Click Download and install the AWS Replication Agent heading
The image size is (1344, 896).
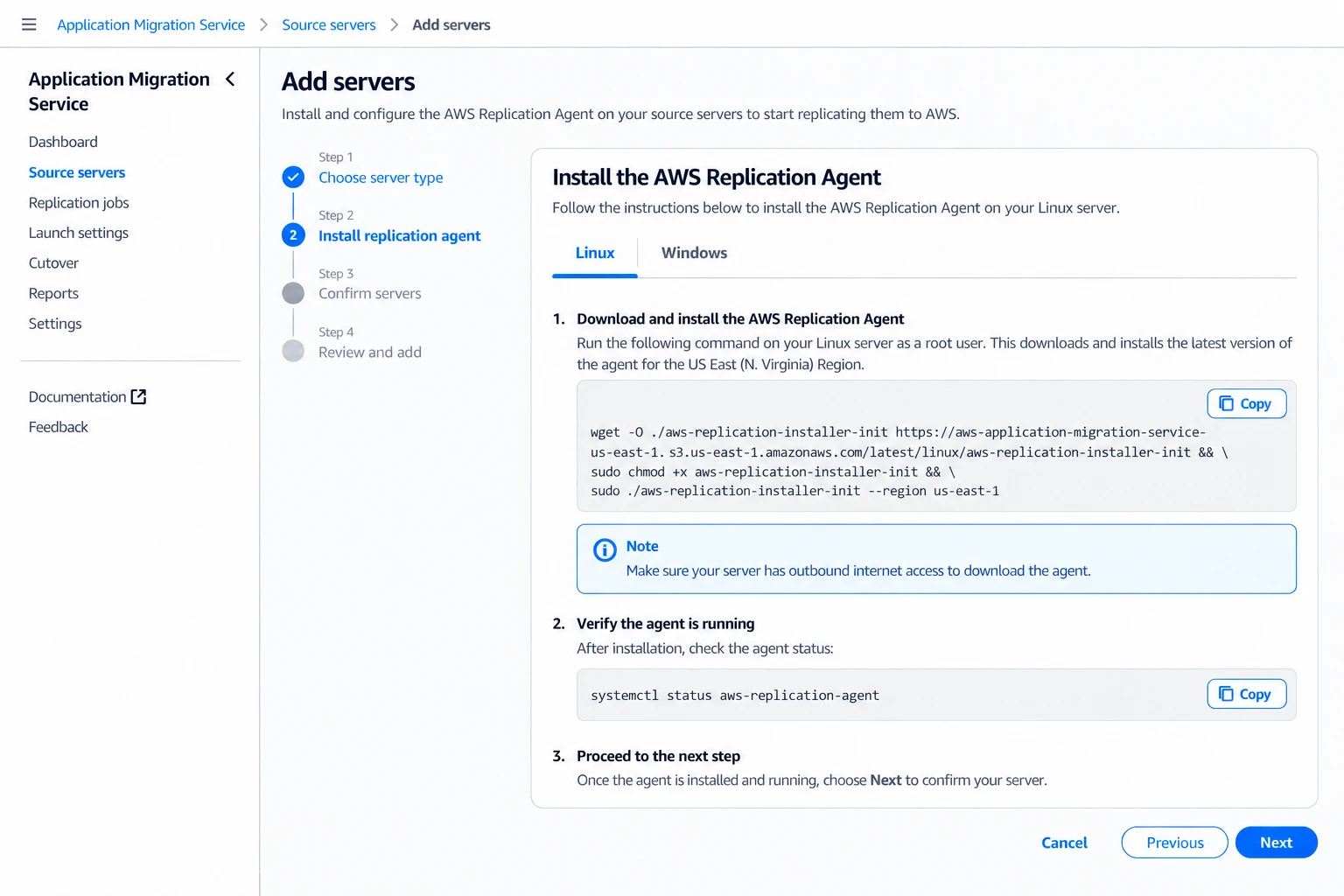pyautogui.click(x=740, y=319)
